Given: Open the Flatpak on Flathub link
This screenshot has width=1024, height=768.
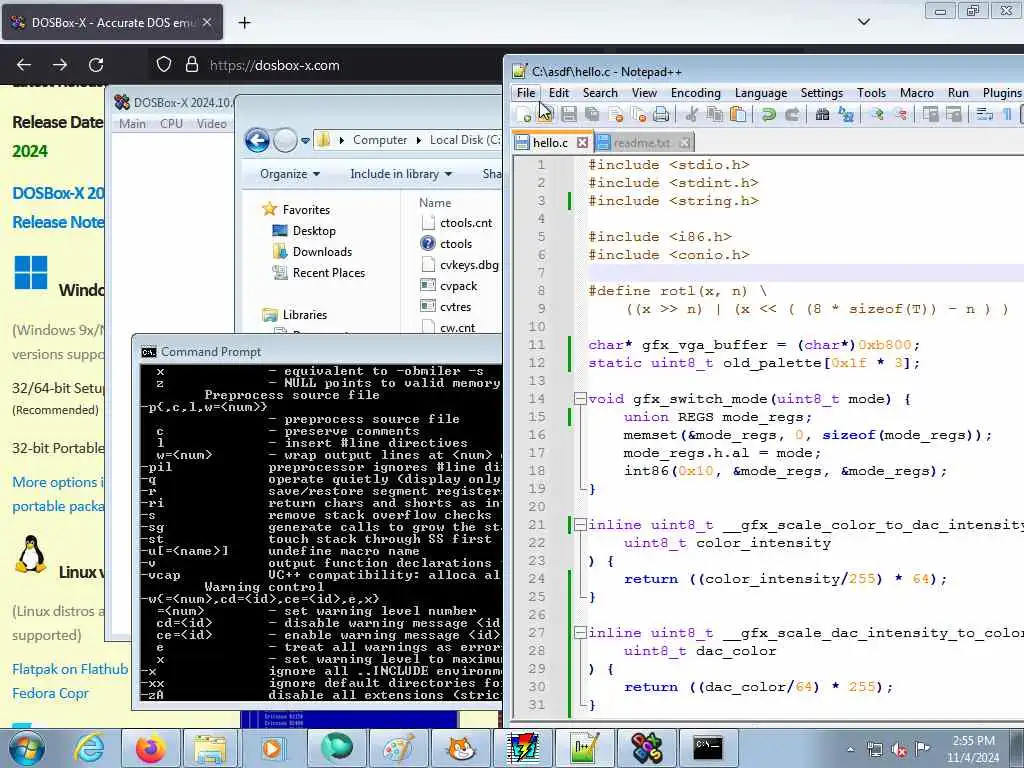Looking at the screenshot, I should (70, 669).
